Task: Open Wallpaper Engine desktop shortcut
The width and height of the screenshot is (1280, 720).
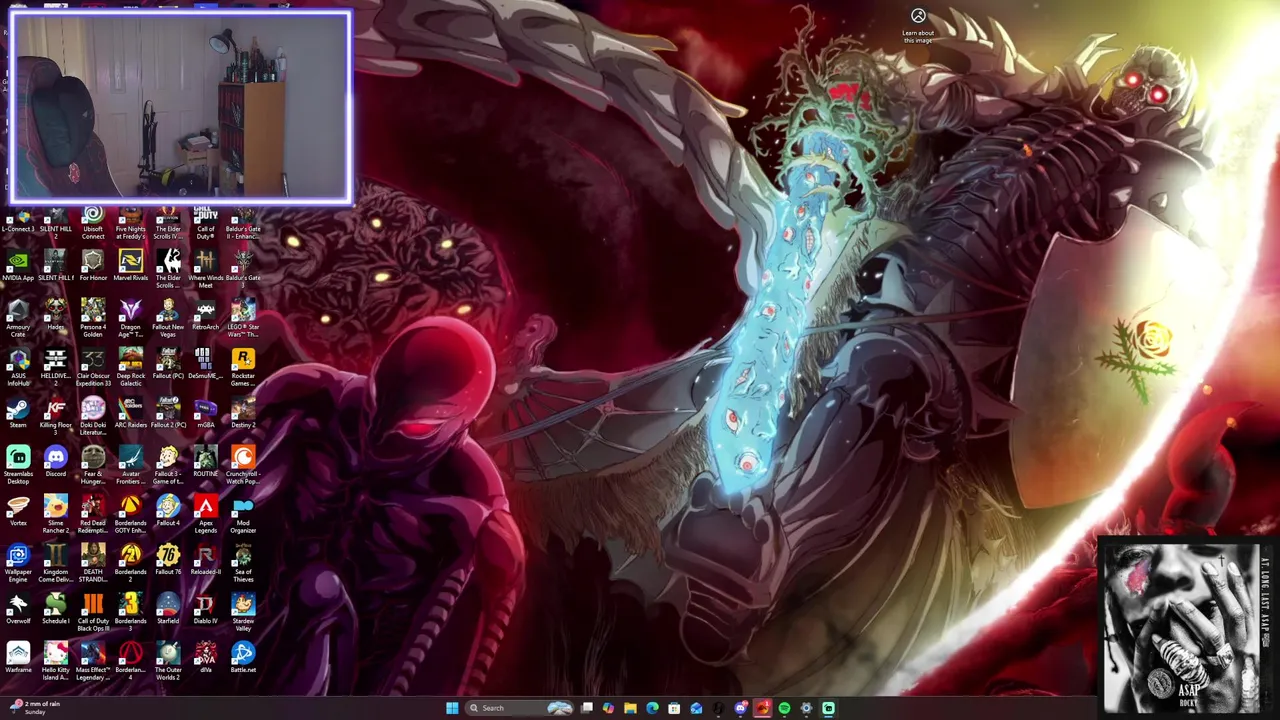Action: pyautogui.click(x=18, y=564)
